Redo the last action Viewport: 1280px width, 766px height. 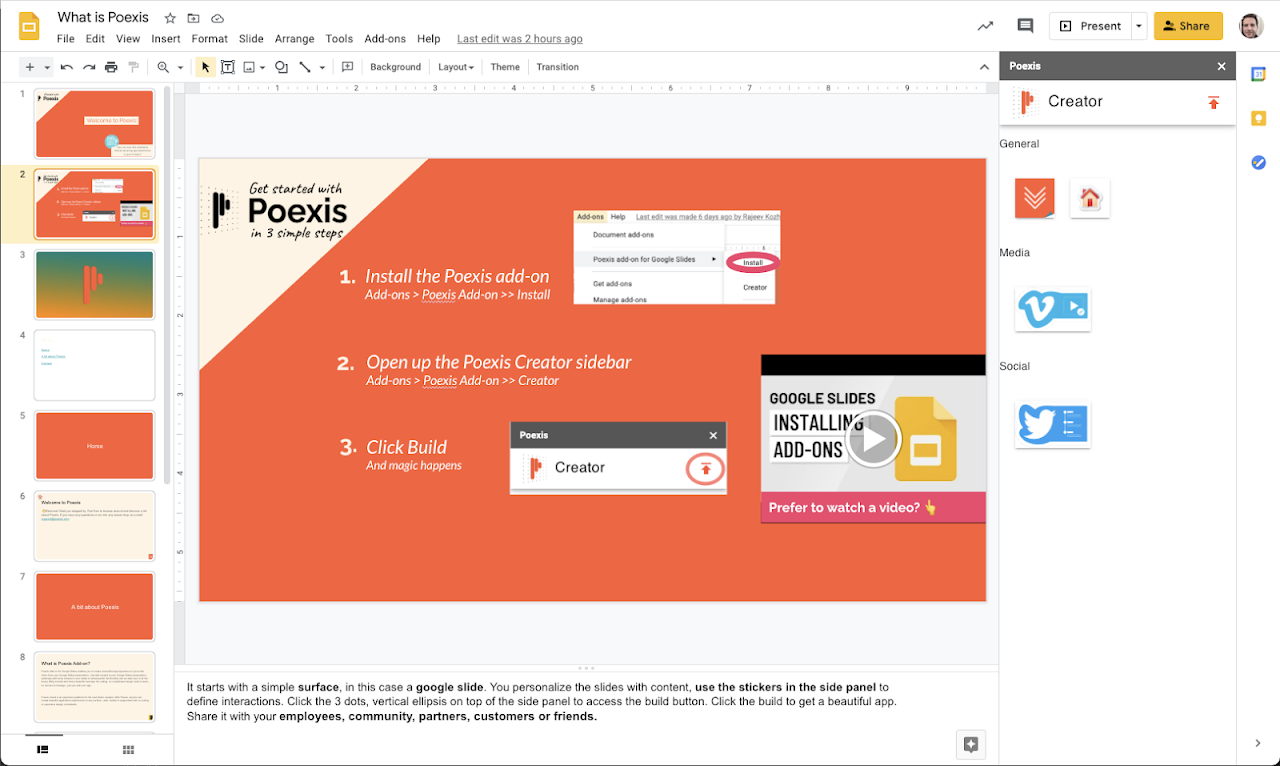point(89,67)
